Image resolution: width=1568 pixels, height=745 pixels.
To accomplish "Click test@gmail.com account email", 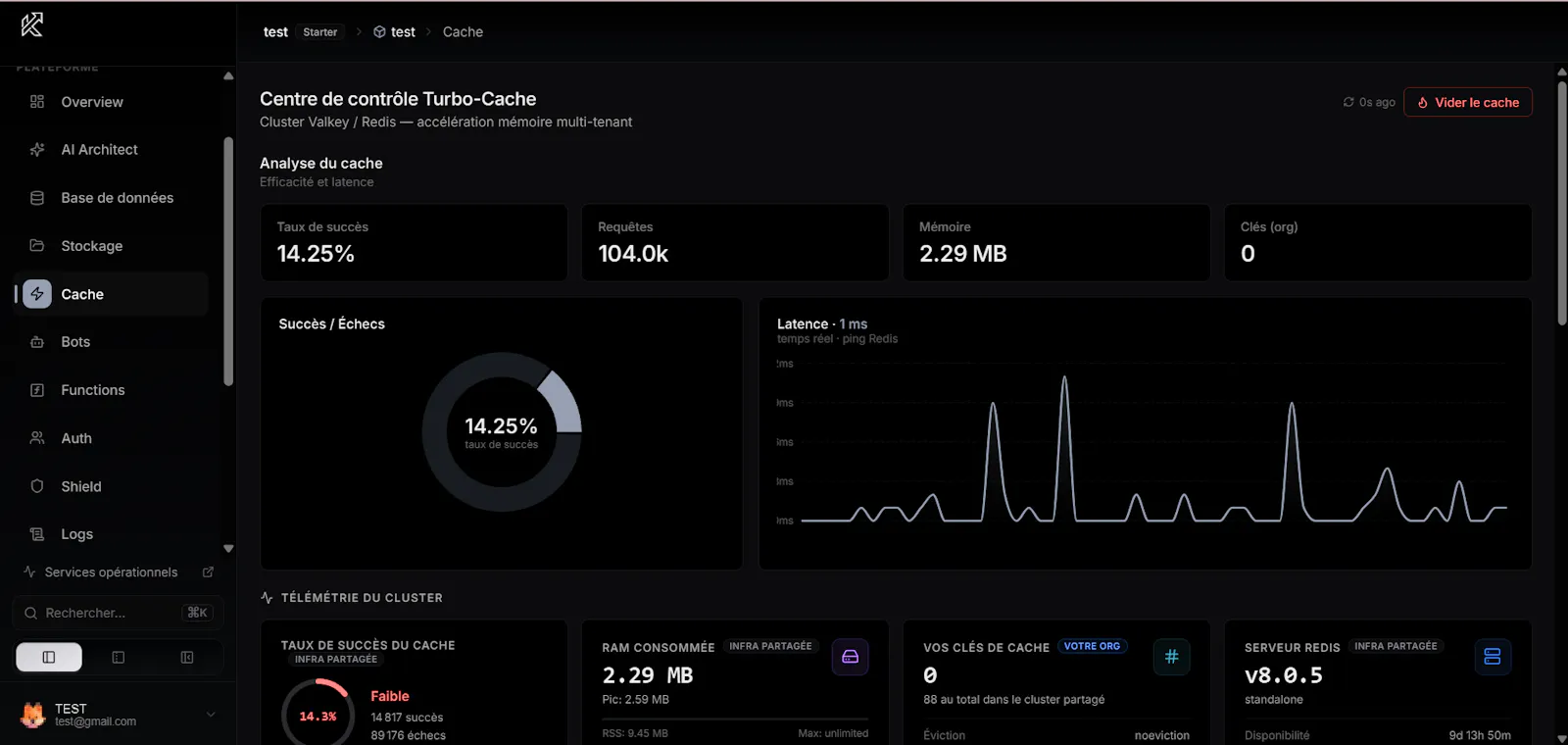I will (x=95, y=721).
